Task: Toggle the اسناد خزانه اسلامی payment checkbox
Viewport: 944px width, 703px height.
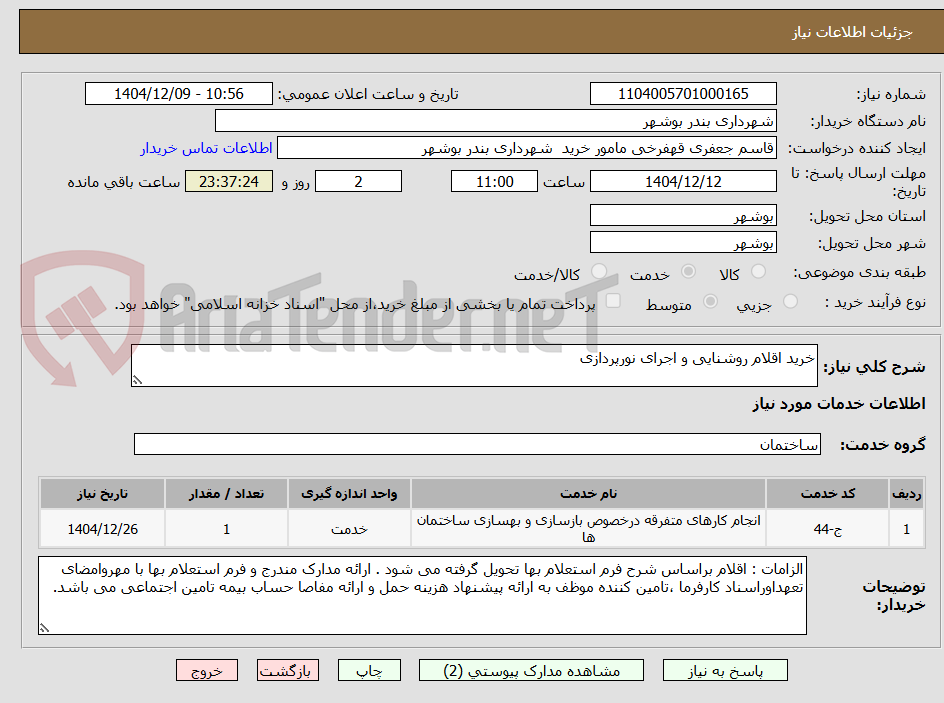Action: click(613, 300)
